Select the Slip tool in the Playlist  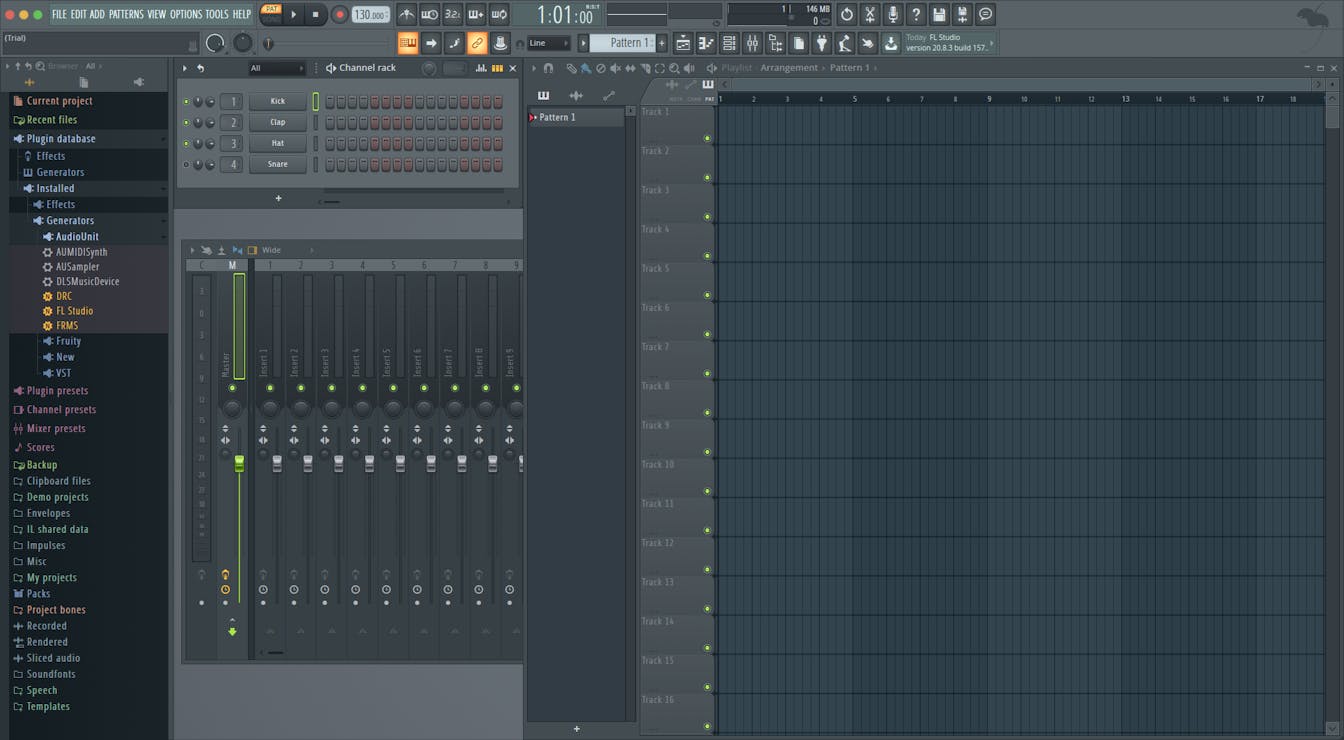[631, 68]
